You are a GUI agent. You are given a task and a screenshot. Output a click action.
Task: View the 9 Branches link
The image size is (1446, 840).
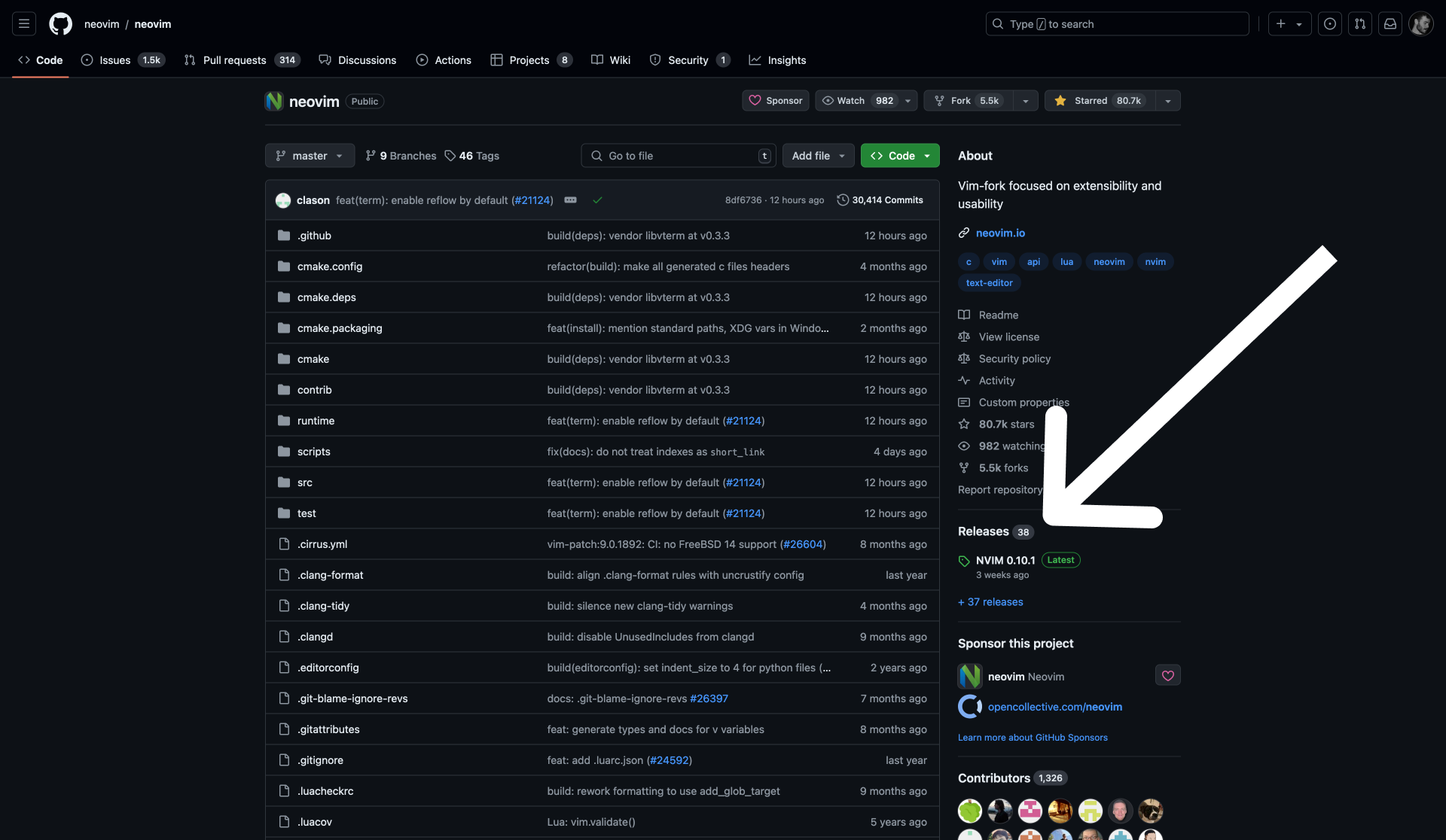[401, 156]
